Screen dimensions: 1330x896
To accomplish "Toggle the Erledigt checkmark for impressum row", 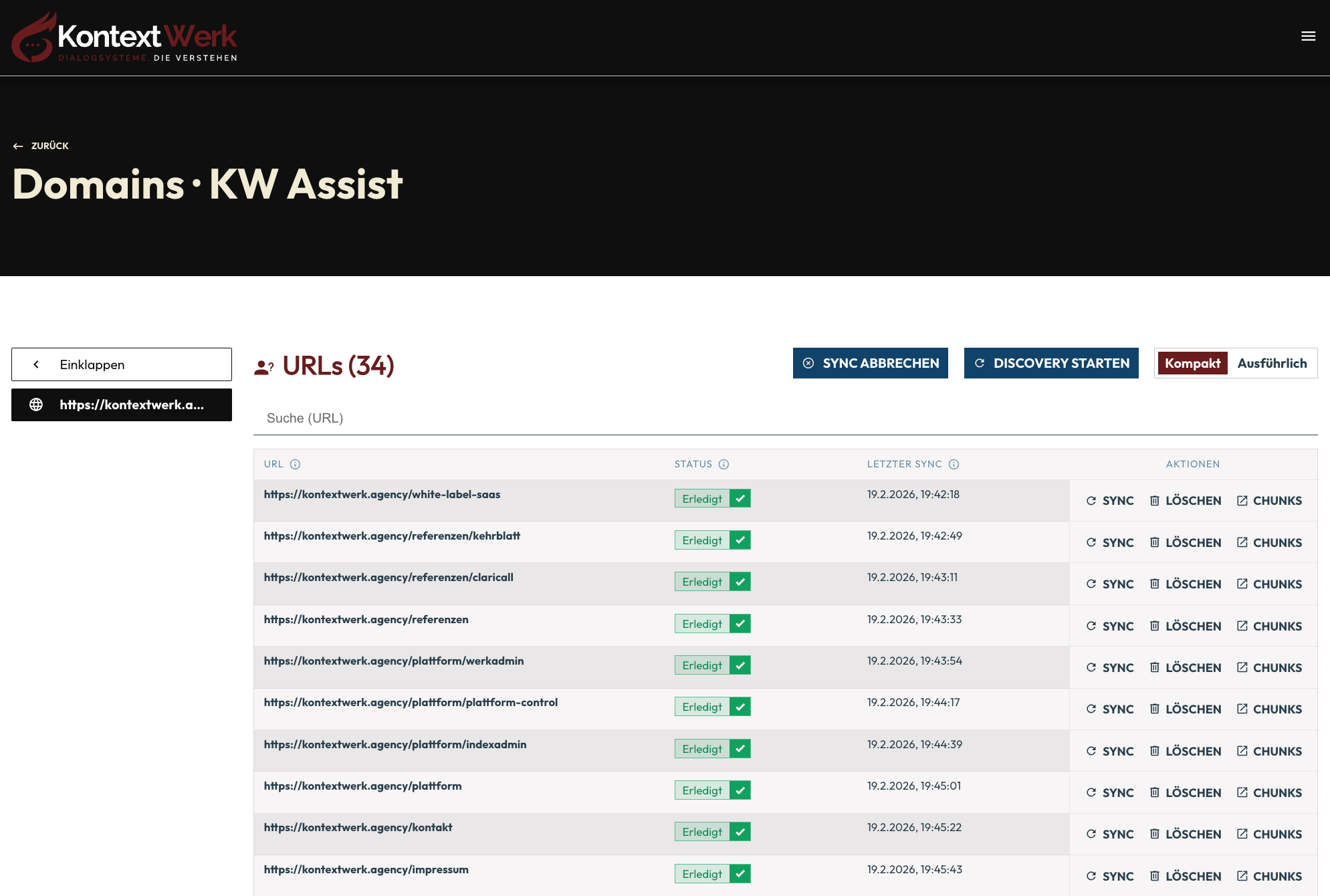I will [740, 873].
